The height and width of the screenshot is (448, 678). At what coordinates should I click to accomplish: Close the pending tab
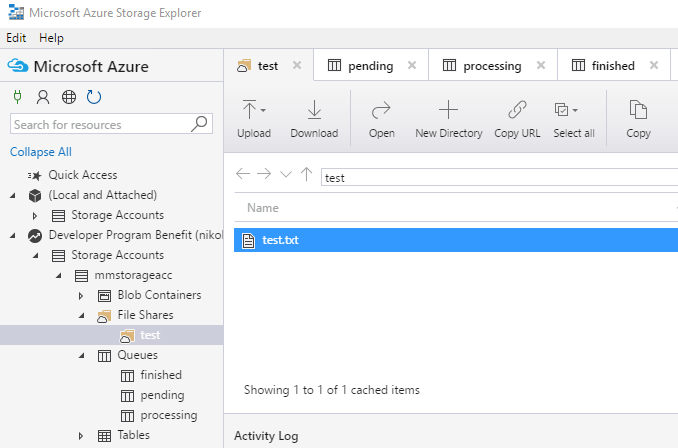[x=412, y=65]
